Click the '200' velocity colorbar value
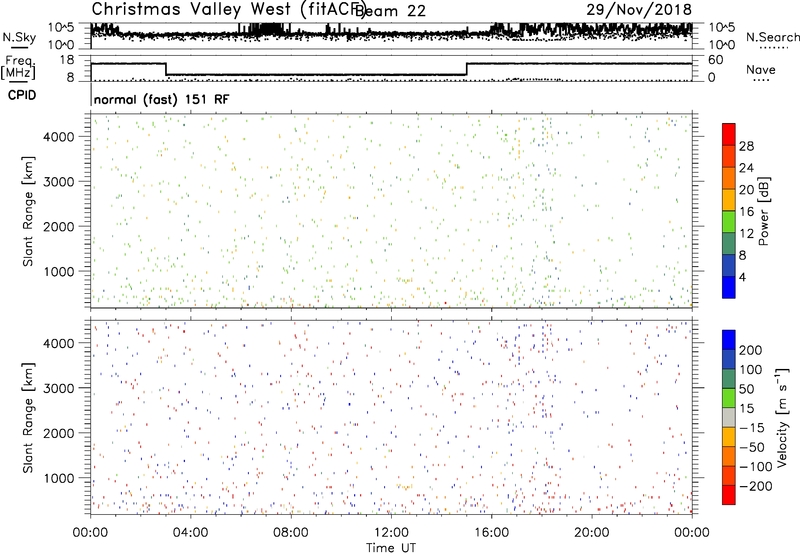This screenshot has width=800, height=554. coord(751,350)
